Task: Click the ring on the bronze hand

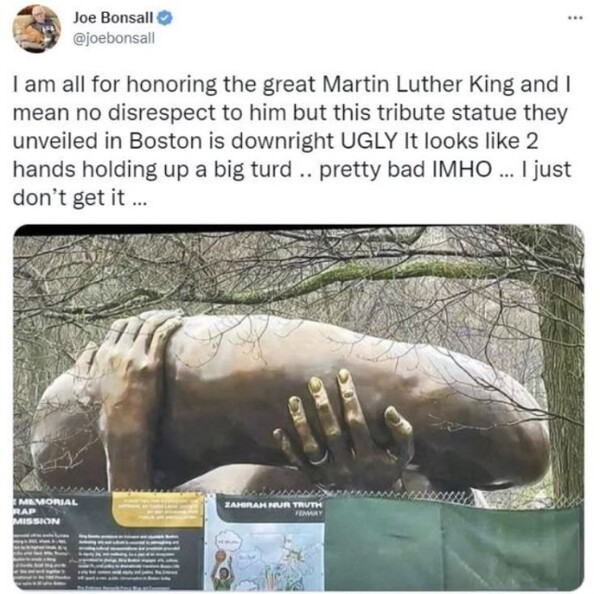Action: [x=318, y=459]
